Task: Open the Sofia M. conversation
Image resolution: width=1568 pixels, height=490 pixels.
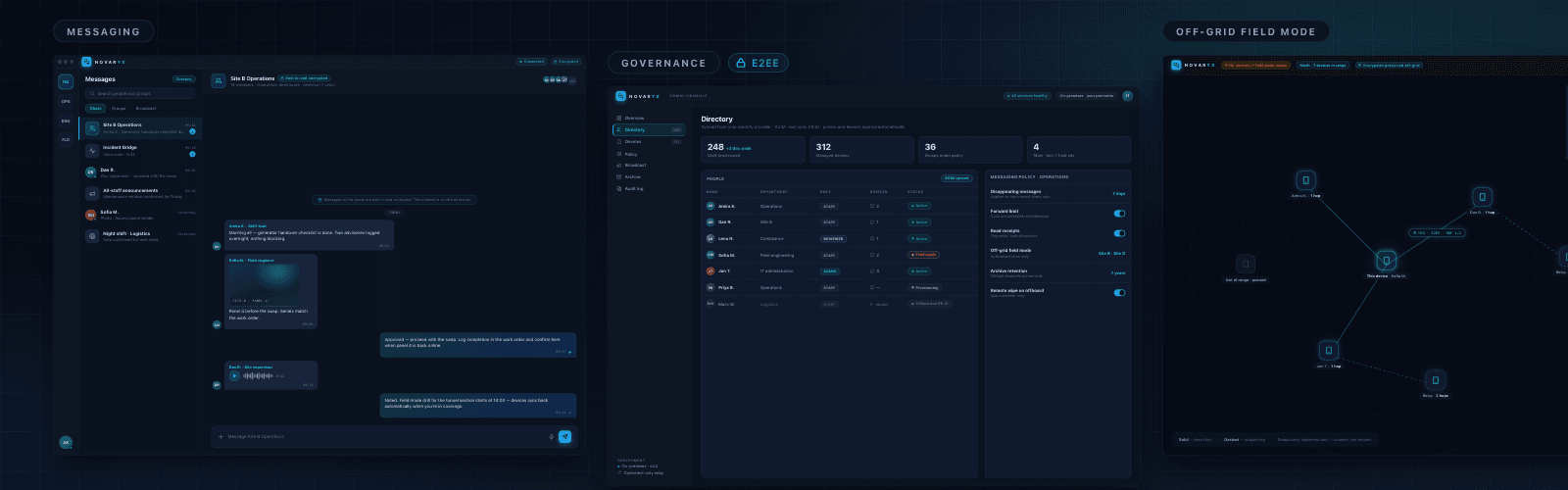Action: click(140, 215)
